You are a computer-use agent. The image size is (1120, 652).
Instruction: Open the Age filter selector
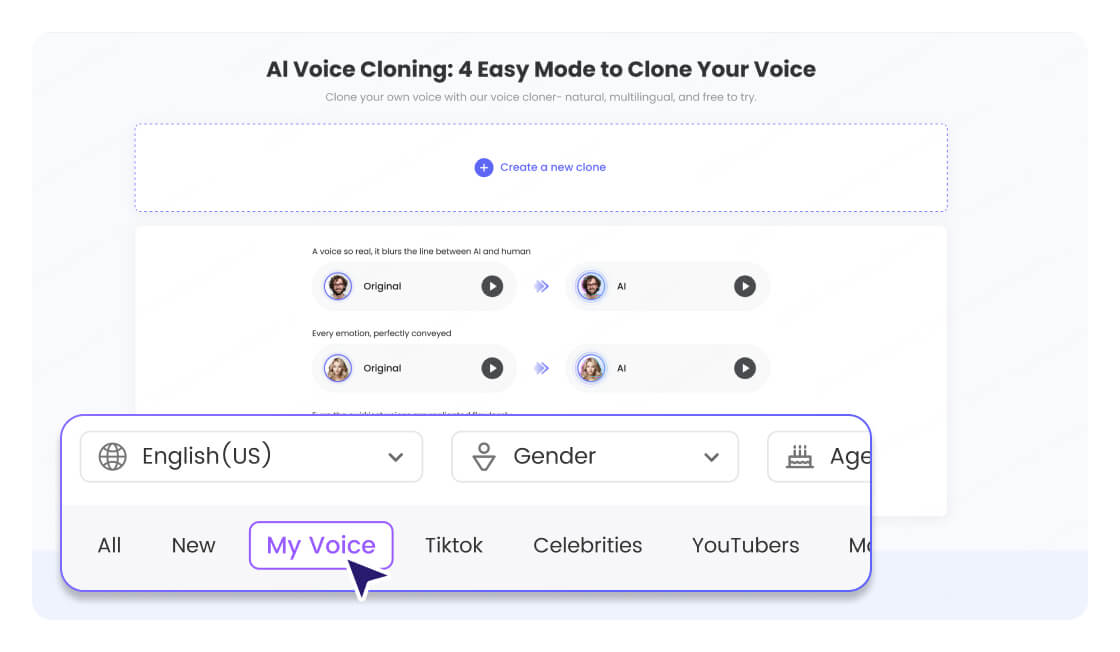pyautogui.click(x=845, y=455)
